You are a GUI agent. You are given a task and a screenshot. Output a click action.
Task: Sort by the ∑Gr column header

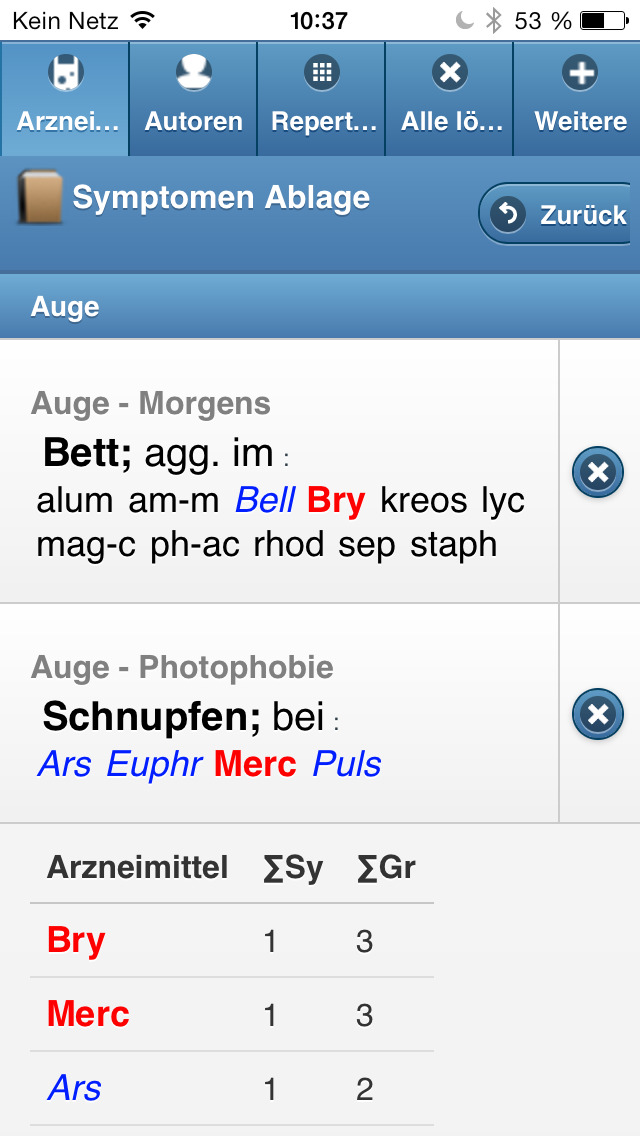click(x=386, y=867)
